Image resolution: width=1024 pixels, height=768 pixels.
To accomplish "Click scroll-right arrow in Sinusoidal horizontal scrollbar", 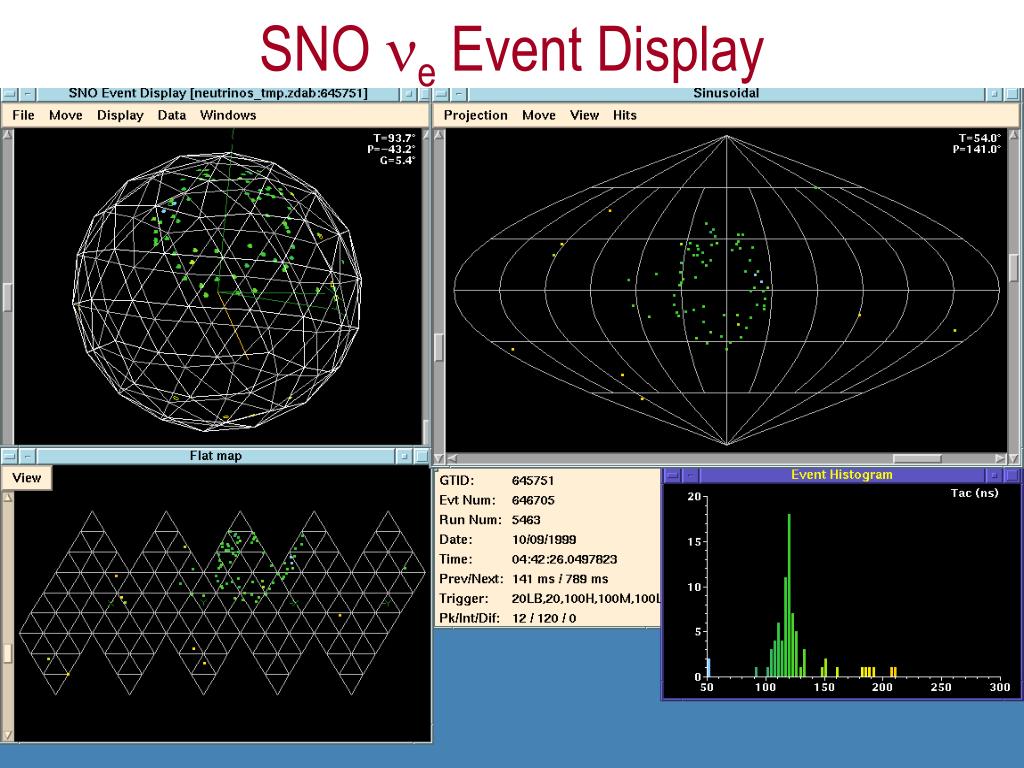I will (1000, 458).
